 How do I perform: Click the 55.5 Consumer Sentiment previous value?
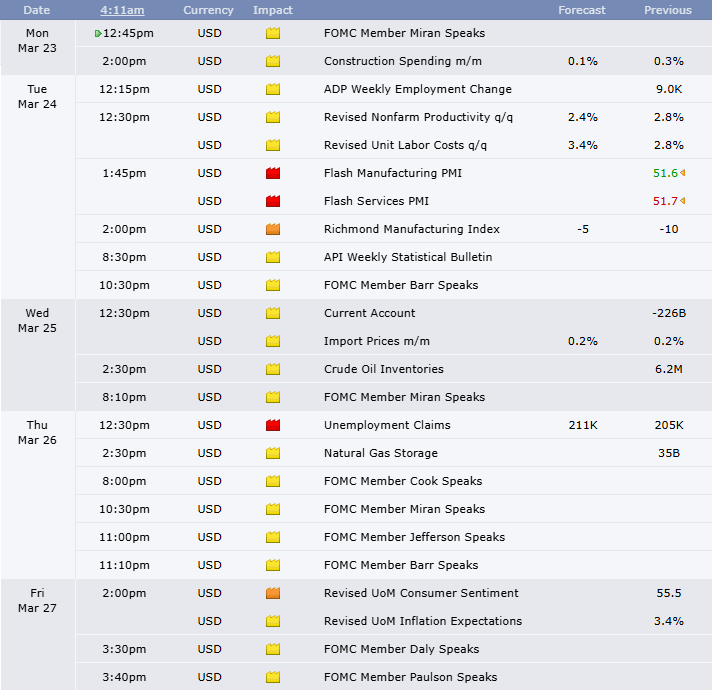click(669, 593)
